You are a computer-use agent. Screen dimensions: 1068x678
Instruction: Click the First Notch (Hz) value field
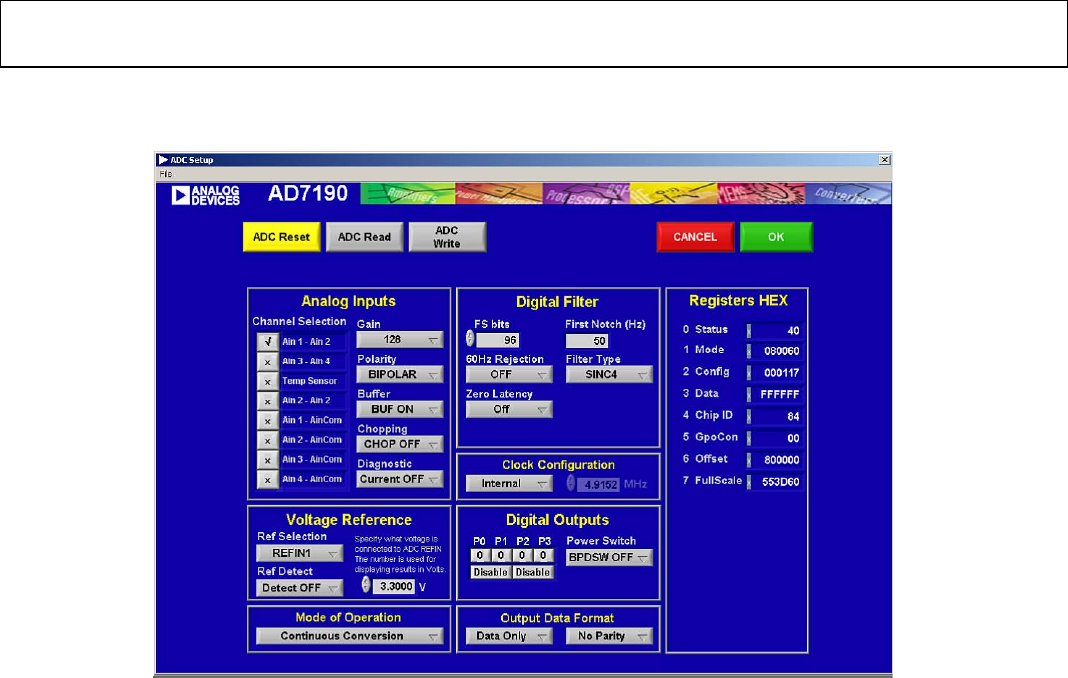587,341
